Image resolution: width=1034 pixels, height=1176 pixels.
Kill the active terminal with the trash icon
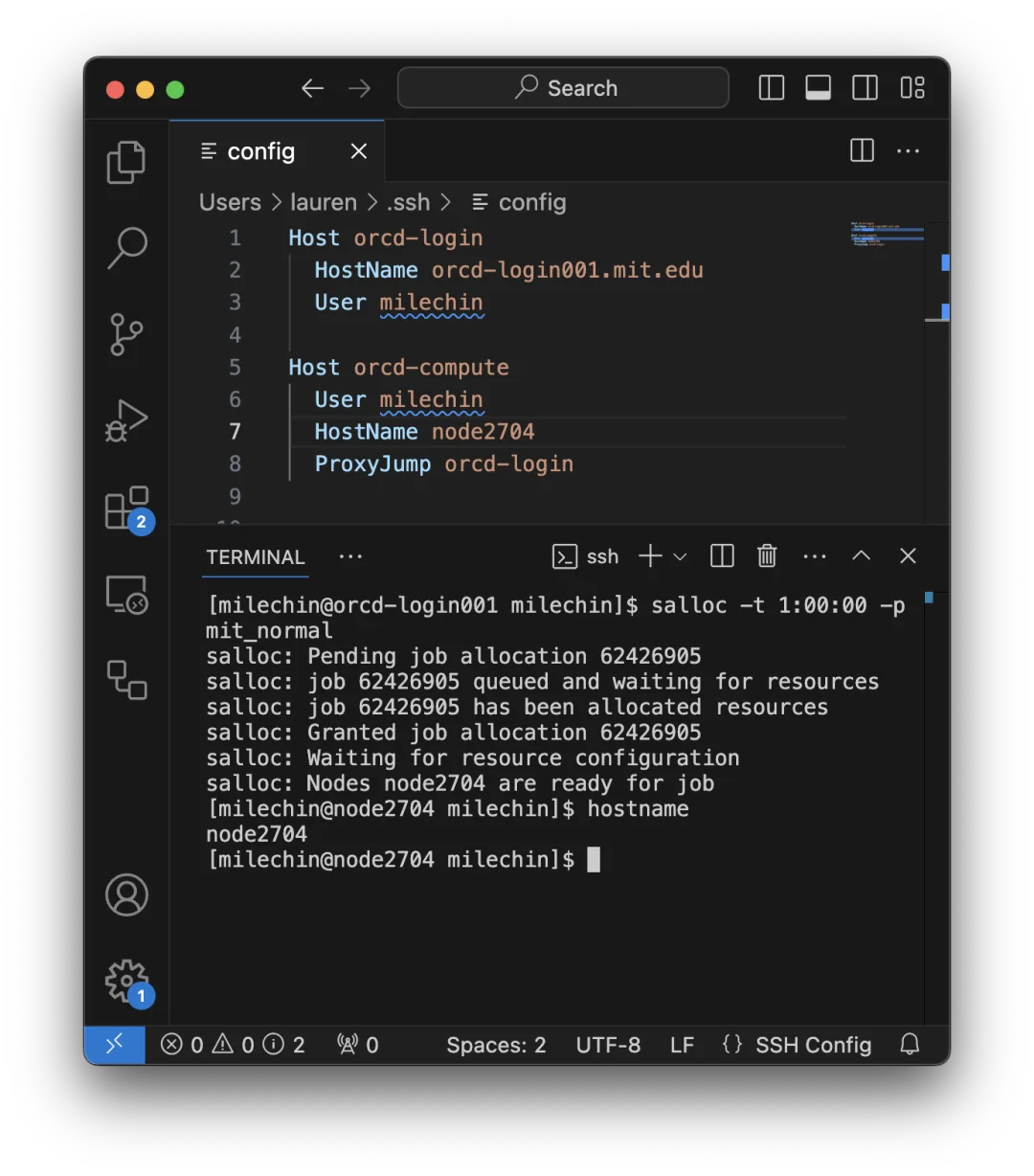pyautogui.click(x=766, y=555)
